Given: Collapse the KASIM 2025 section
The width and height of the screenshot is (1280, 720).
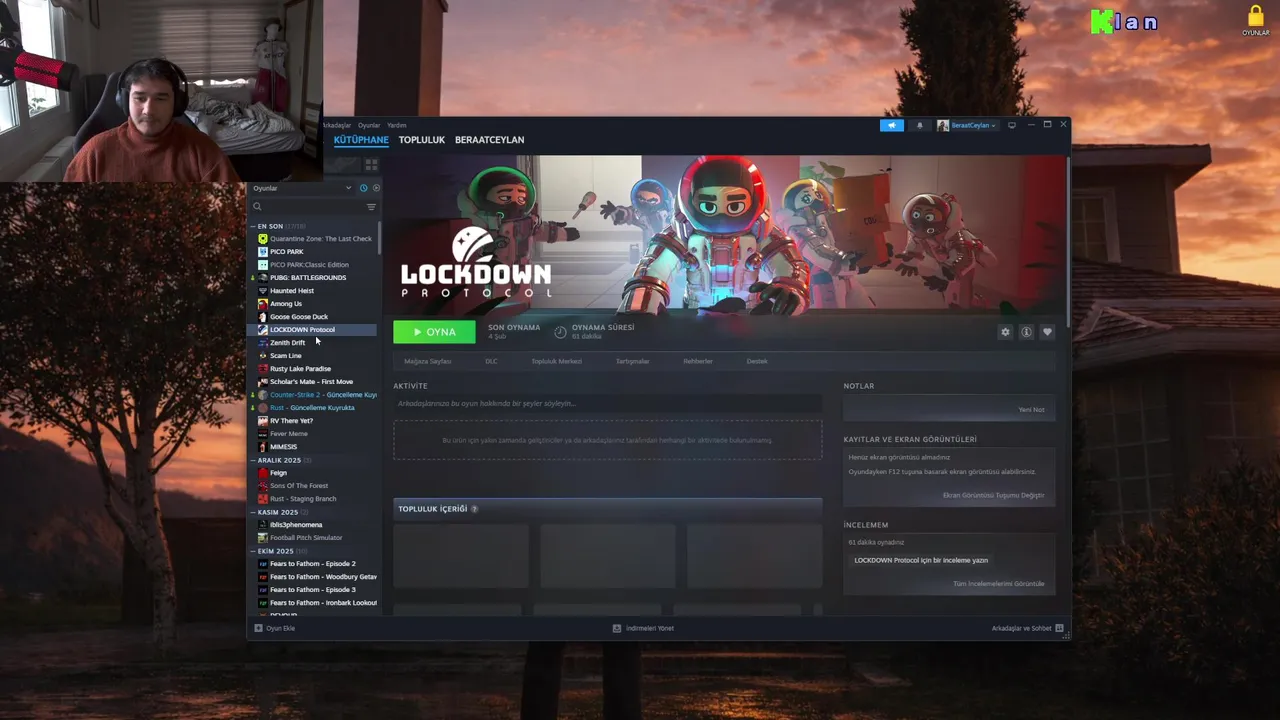Looking at the screenshot, I should coord(253,512).
